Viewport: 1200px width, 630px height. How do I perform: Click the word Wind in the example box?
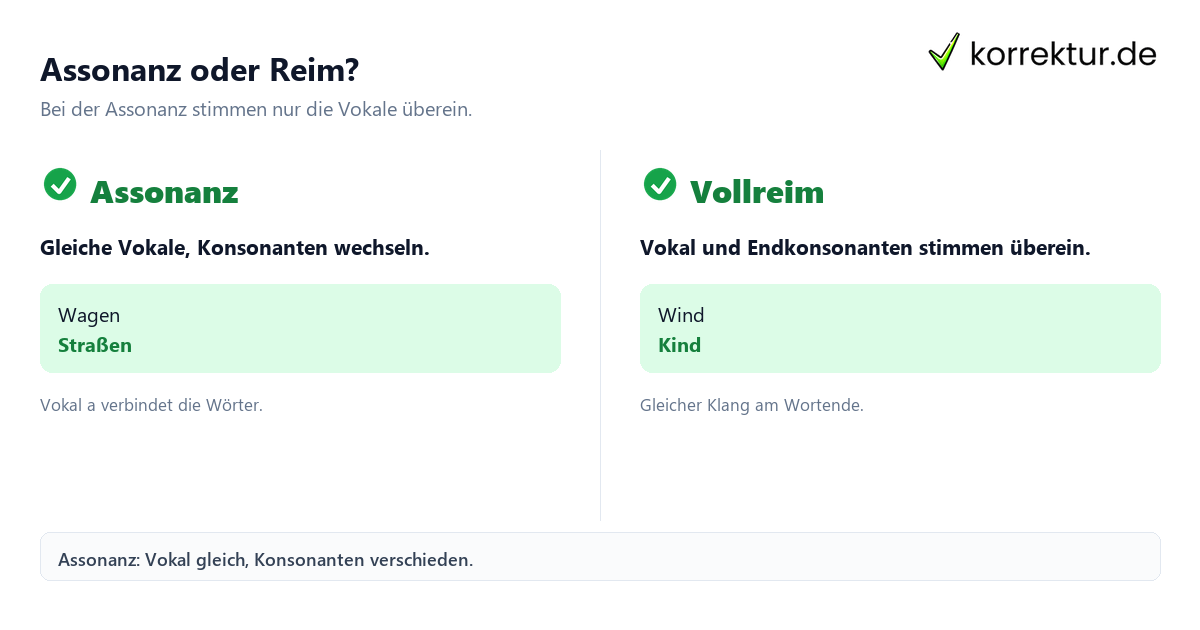(x=681, y=315)
